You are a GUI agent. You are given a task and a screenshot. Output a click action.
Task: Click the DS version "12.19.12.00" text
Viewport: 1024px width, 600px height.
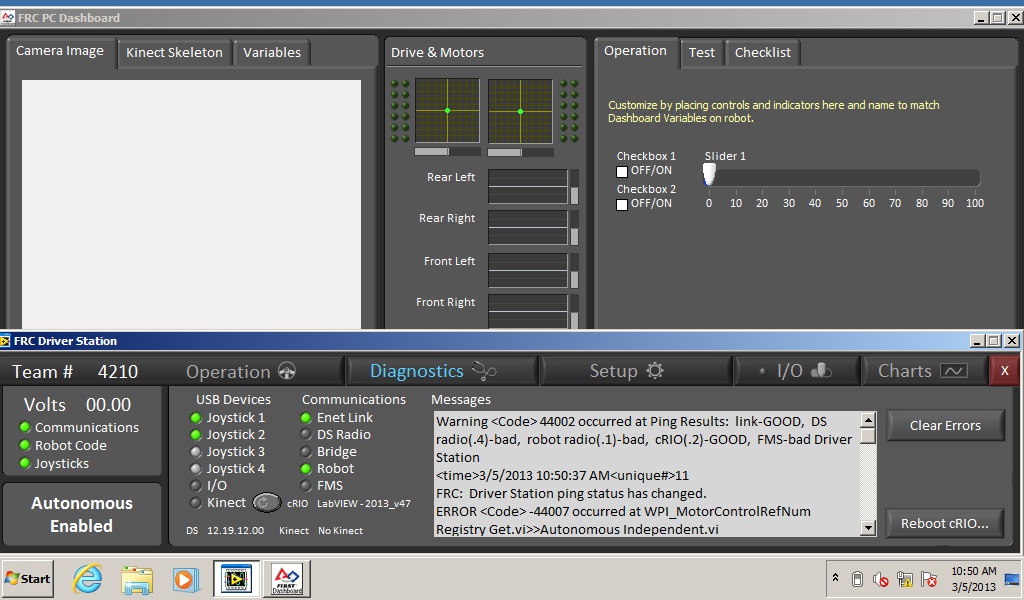(x=236, y=531)
